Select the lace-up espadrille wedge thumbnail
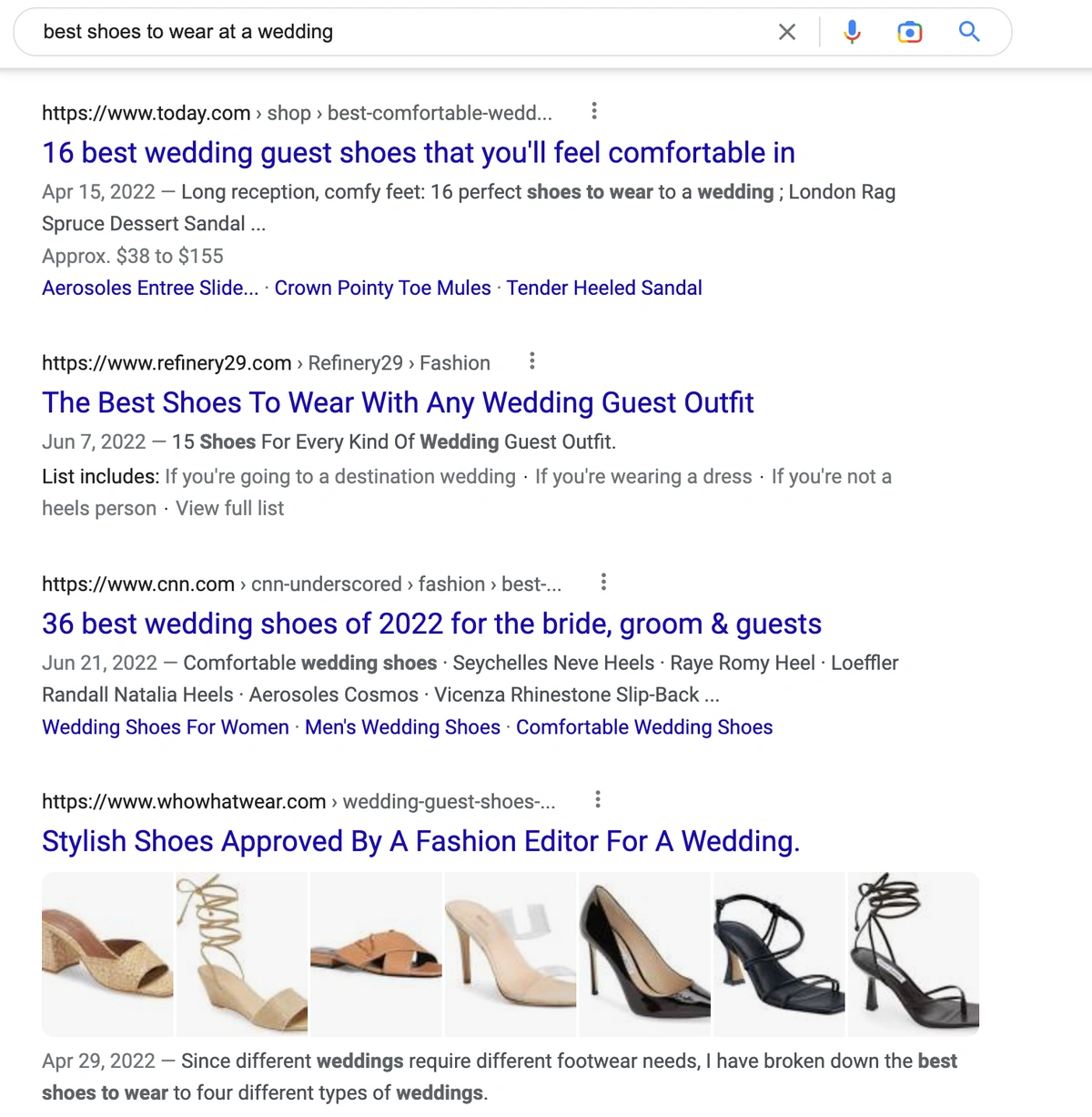 (241, 954)
